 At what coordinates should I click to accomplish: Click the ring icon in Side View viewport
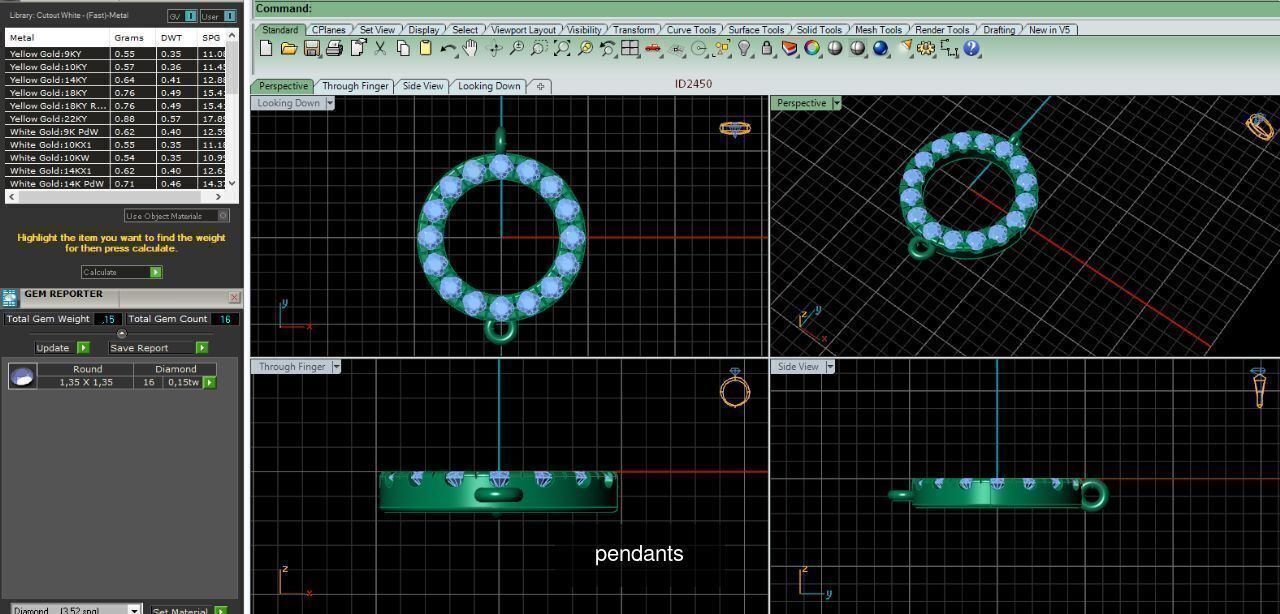[x=1259, y=387]
